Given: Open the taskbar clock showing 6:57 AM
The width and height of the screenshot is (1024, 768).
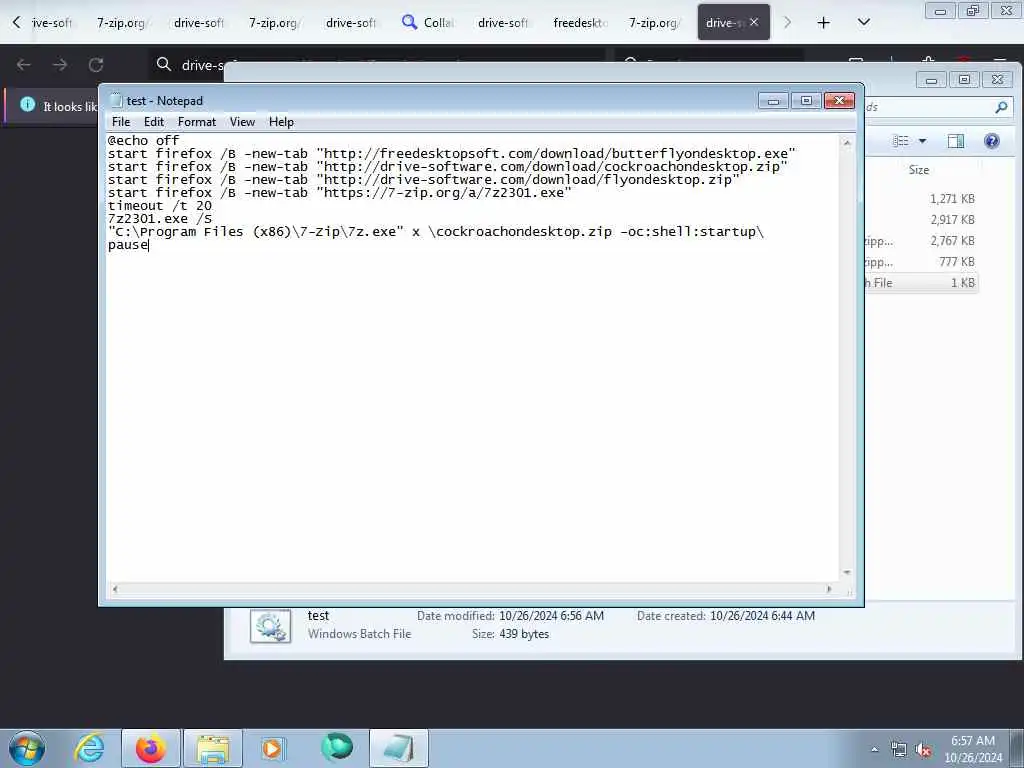Looking at the screenshot, I should point(973,749).
